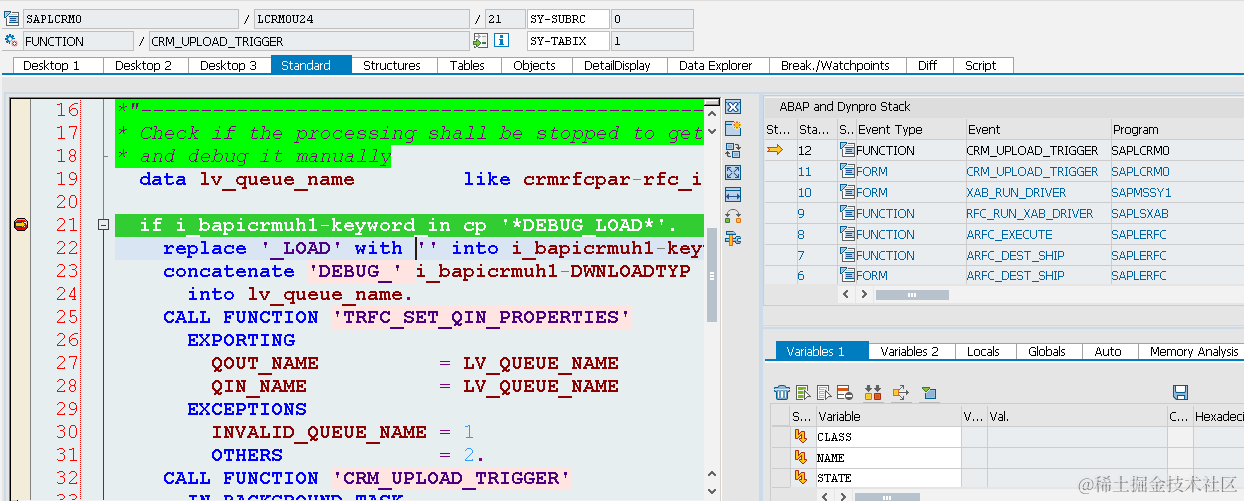Click the wrench tool-settings icon
This screenshot has width=1244, height=501.
pos(733,238)
